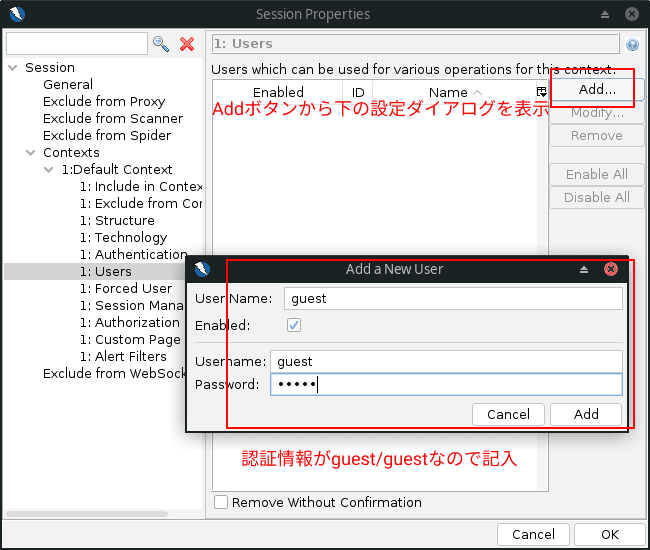
Task: Collapse the Session tree node
Action: (x=13, y=68)
